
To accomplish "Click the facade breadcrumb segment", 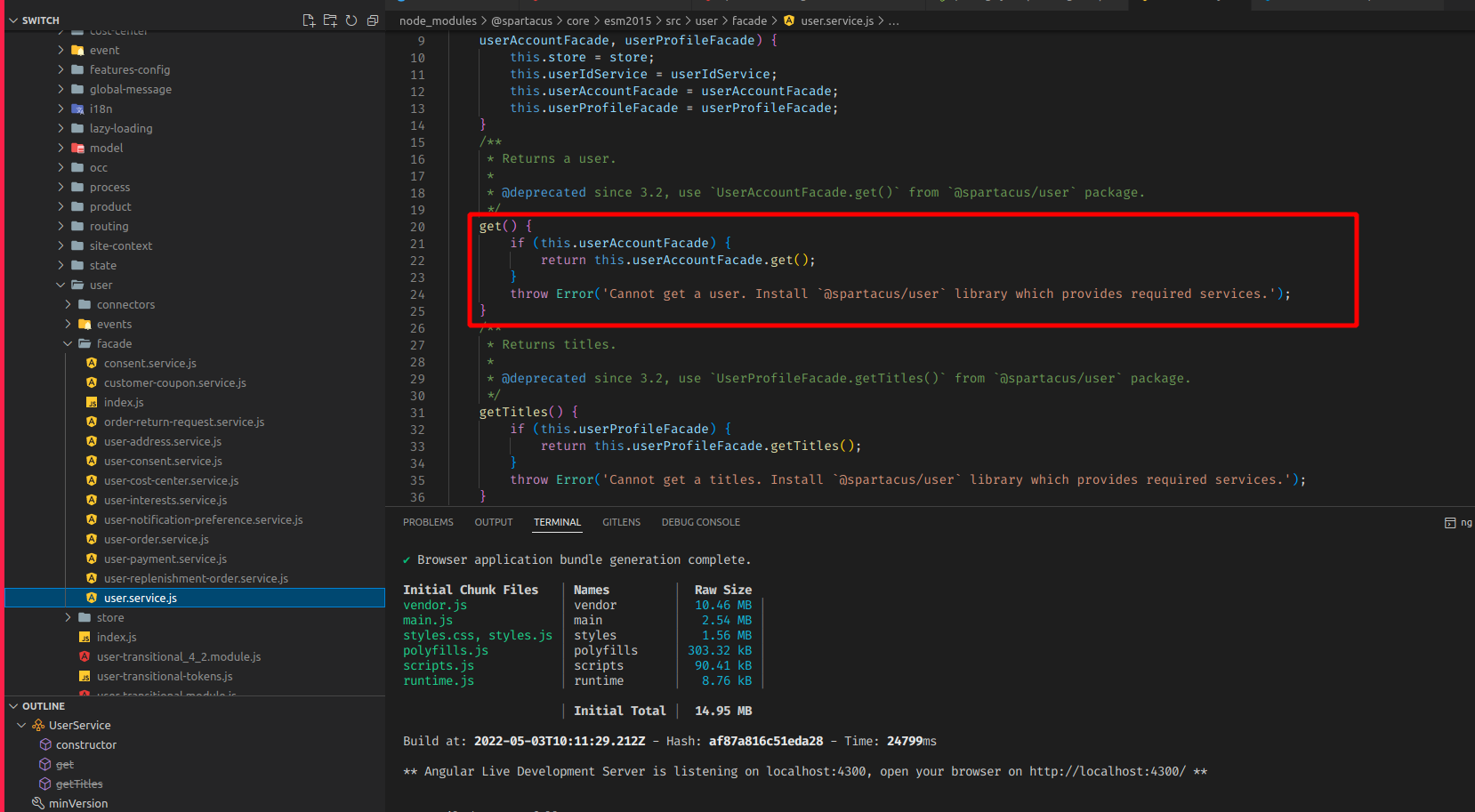I will (749, 21).
